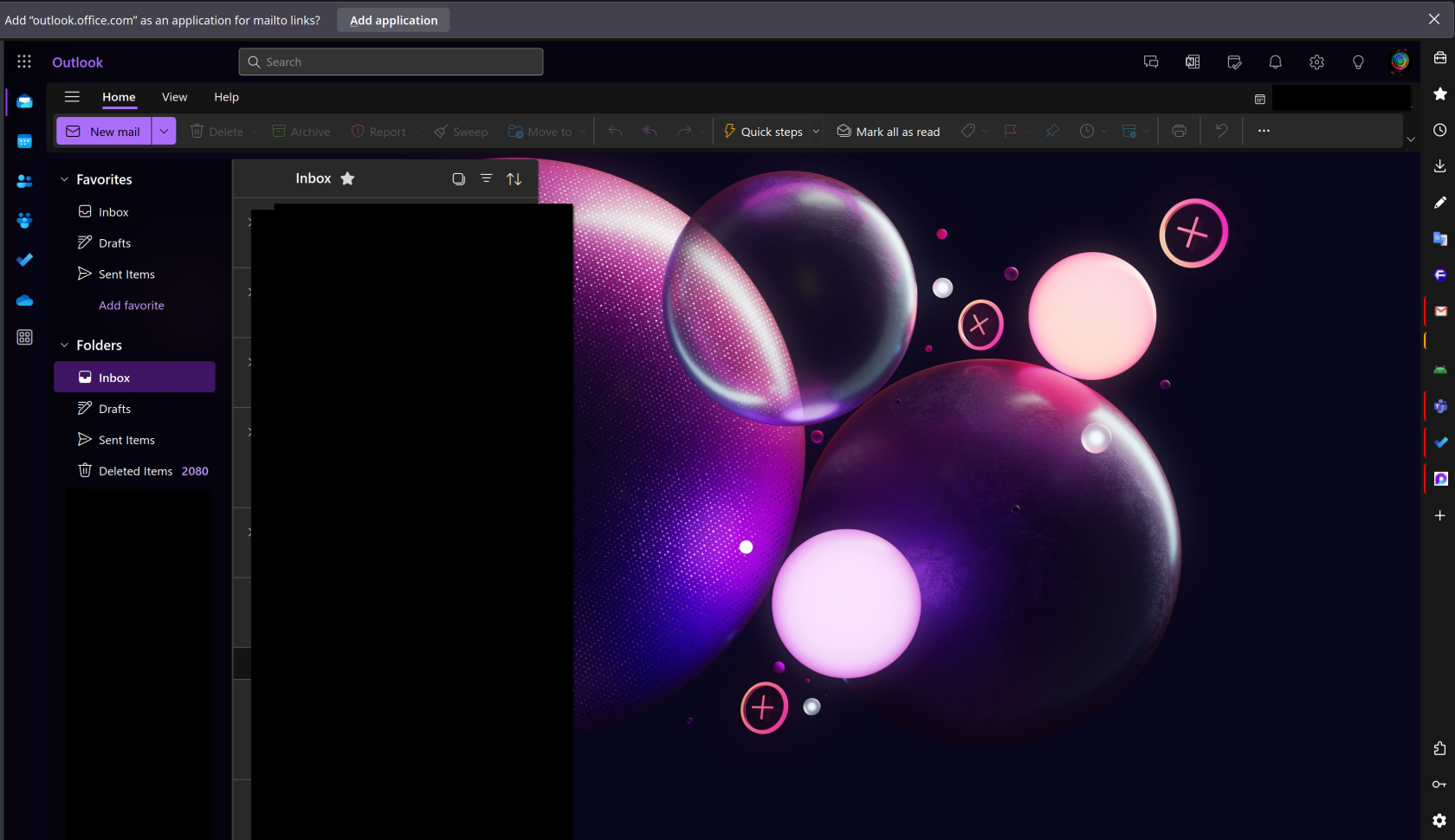
Task: Click the Reply all icon
Action: (650, 131)
